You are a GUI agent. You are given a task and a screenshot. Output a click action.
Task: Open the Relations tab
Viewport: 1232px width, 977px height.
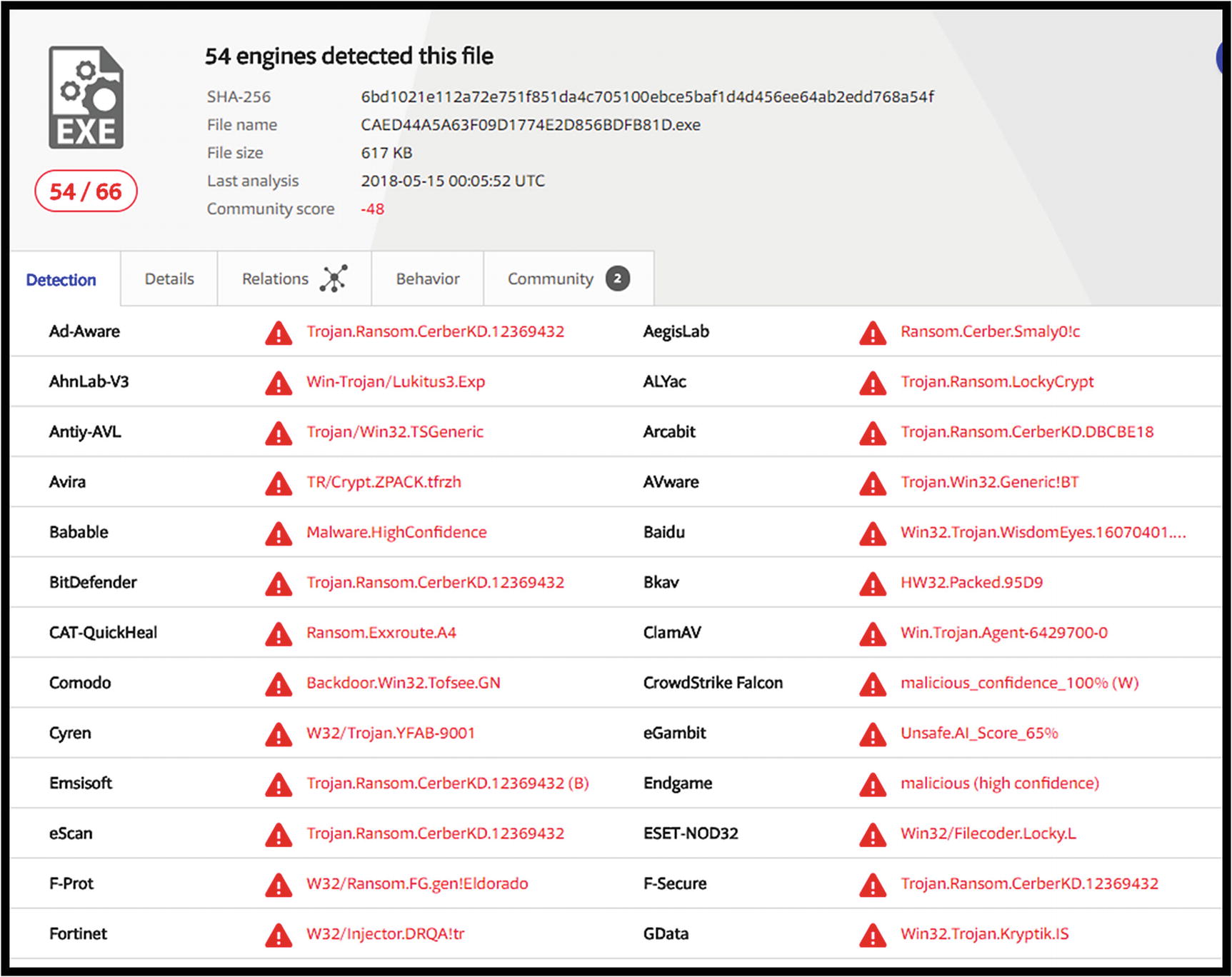click(x=294, y=279)
